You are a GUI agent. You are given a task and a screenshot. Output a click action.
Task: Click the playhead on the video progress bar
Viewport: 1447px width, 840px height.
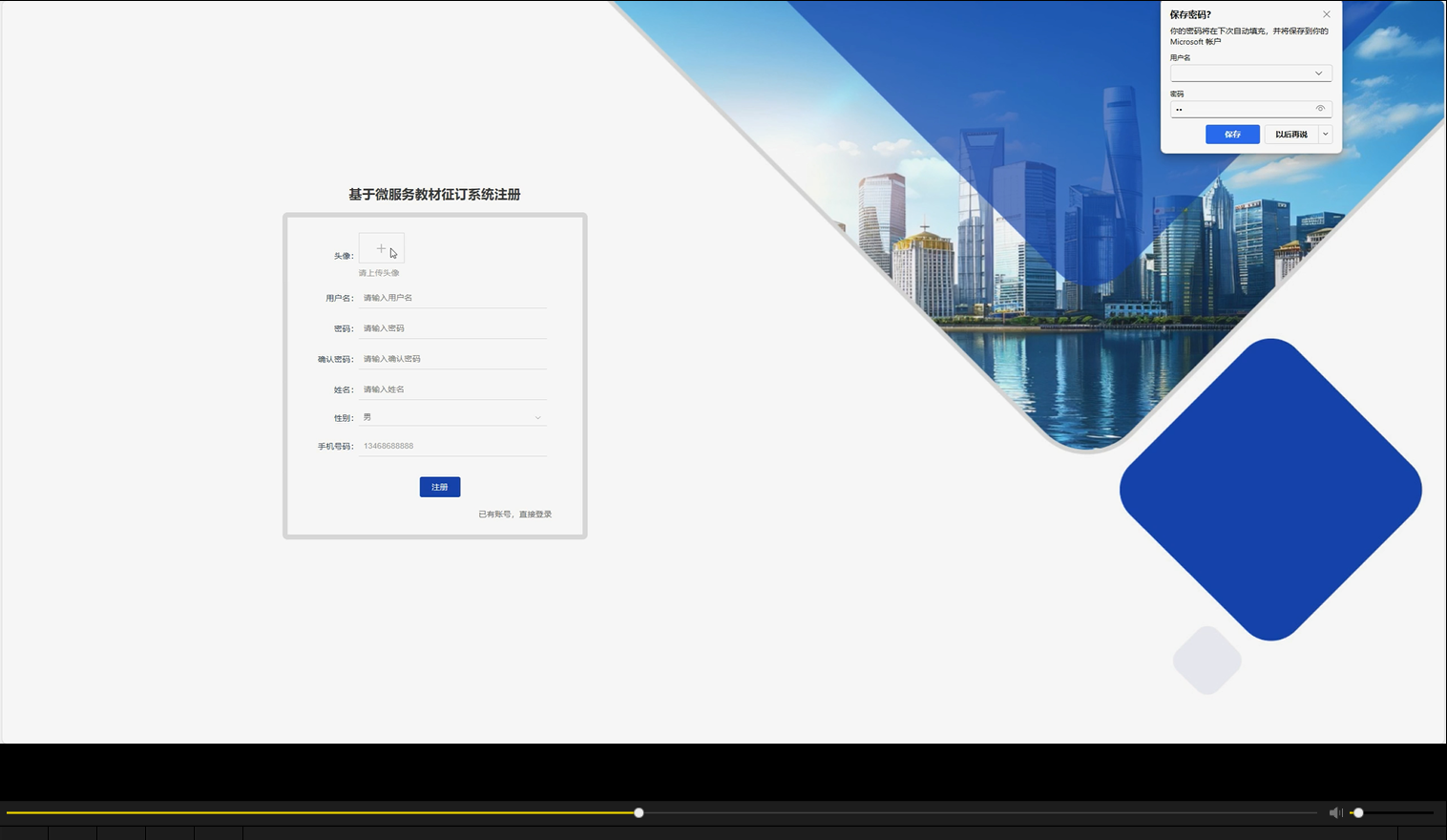(639, 812)
